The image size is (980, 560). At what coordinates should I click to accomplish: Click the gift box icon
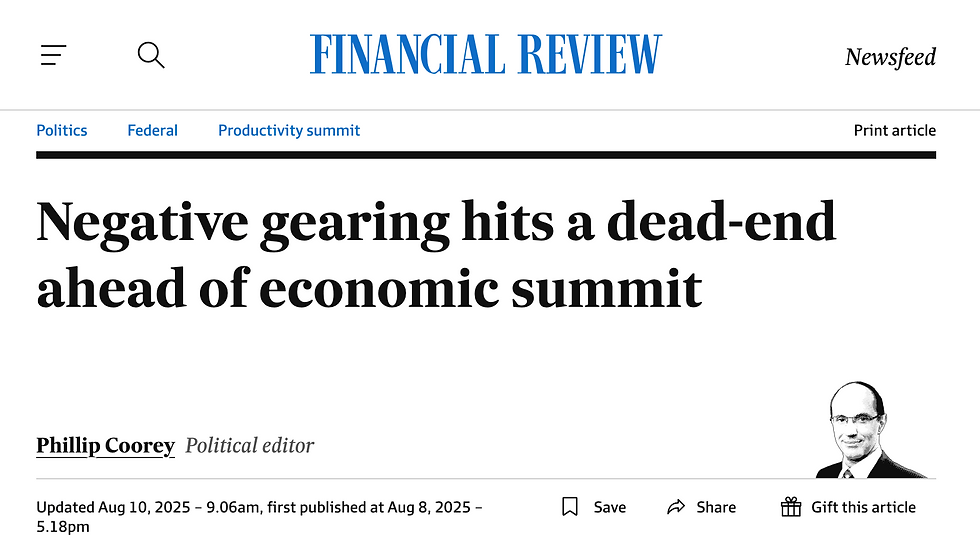[791, 507]
